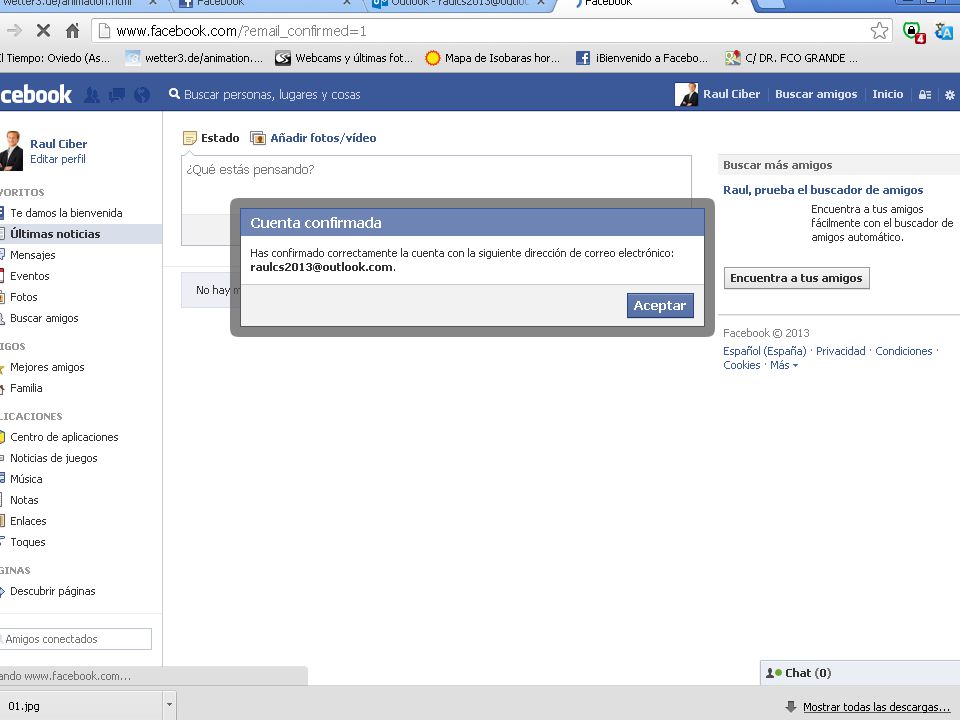This screenshot has height=720, width=960.
Task: Click Editar perfil link
Action: (58, 159)
